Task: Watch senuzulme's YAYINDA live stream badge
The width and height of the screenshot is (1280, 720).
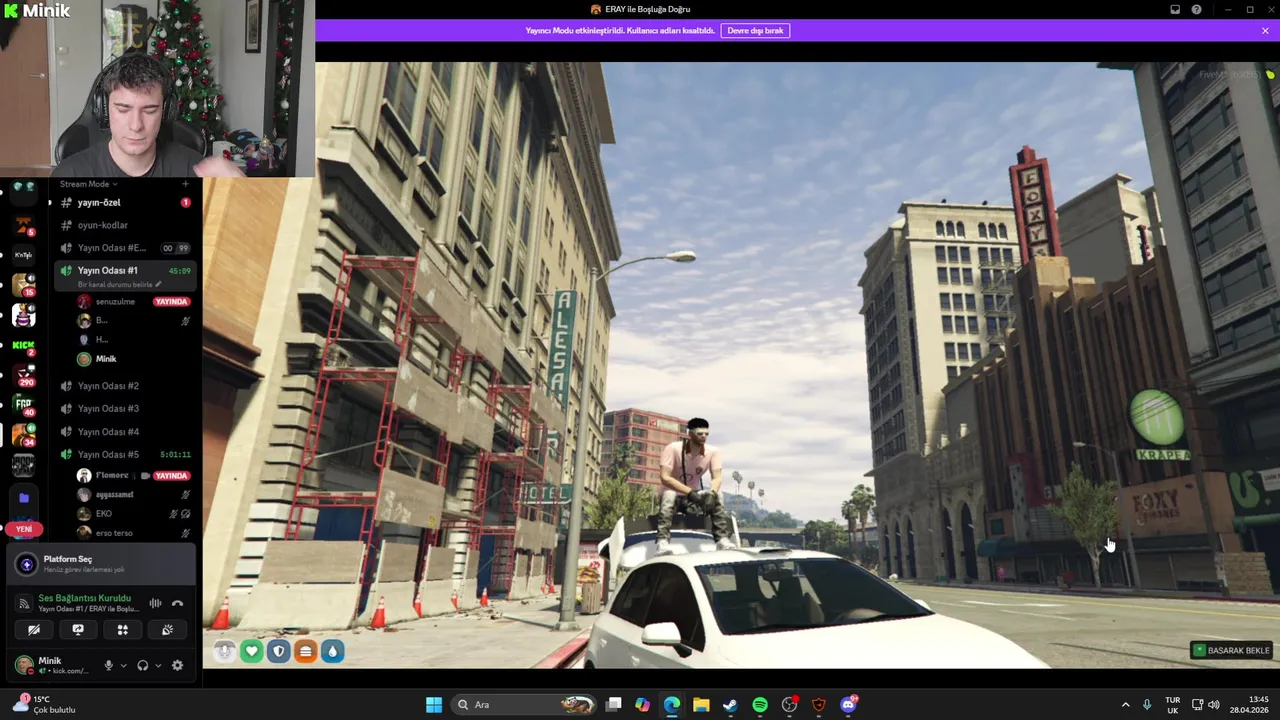Action: 171,301
